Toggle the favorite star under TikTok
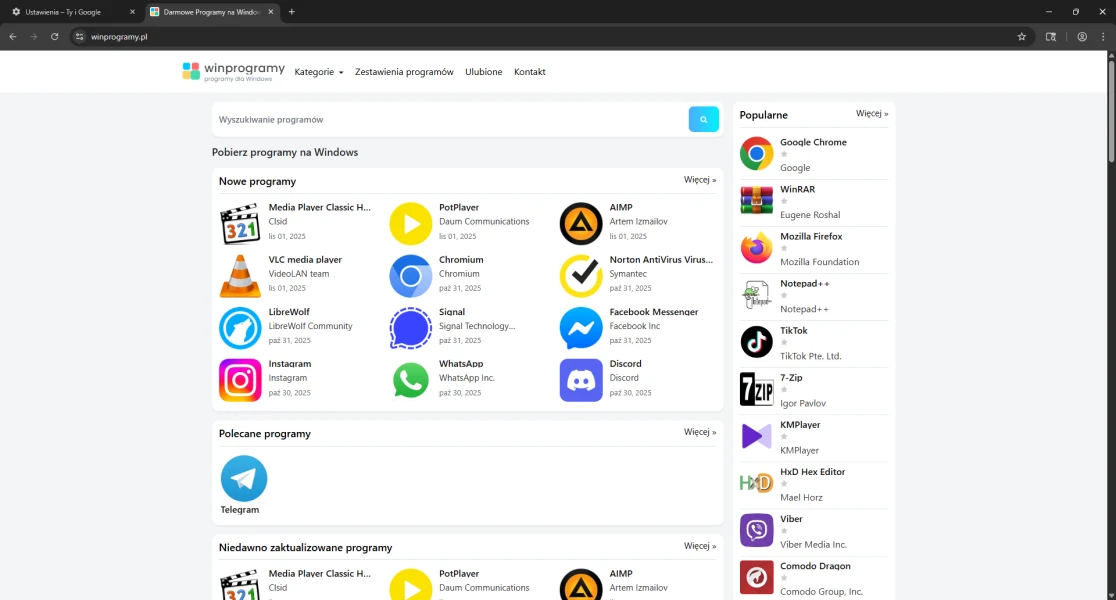 pos(784,343)
